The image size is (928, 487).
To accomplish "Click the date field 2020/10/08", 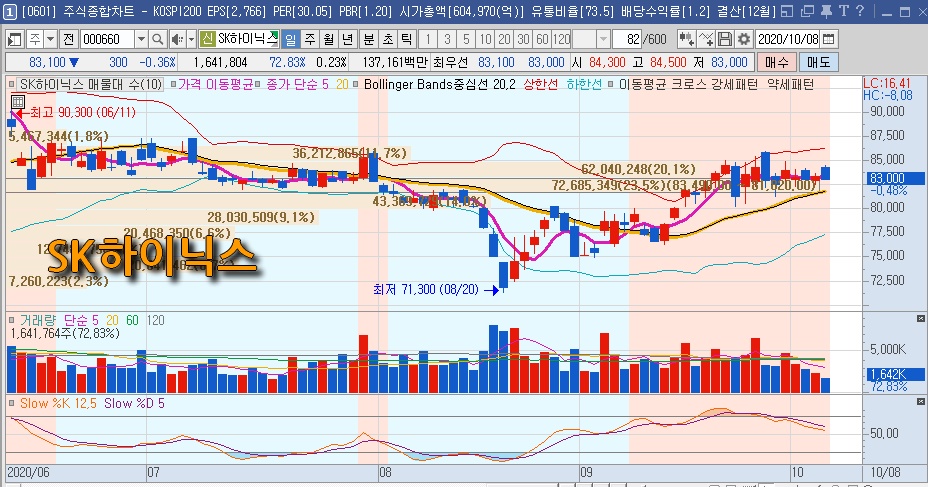I will tap(788, 40).
